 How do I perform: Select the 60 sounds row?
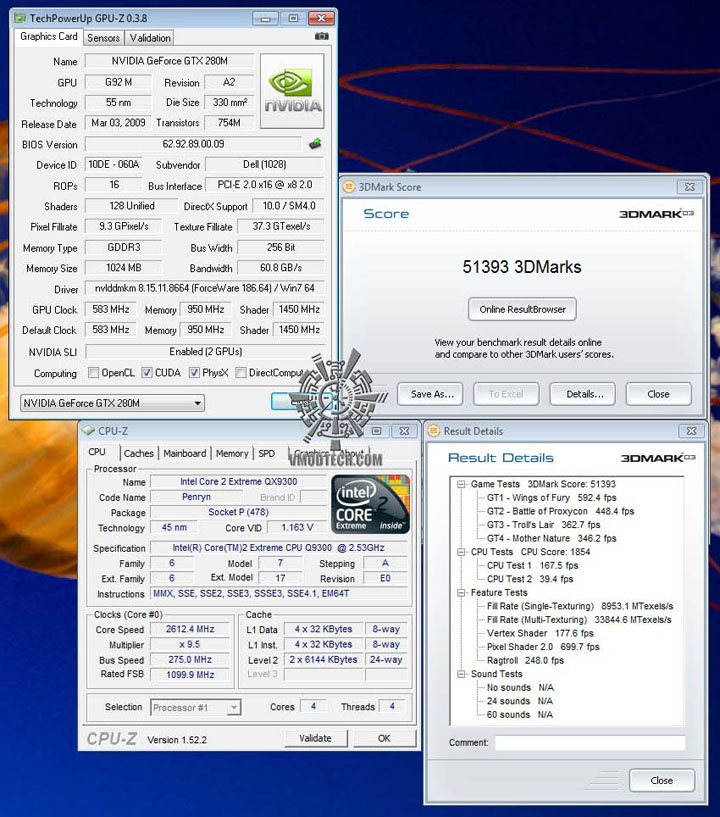tap(519, 714)
